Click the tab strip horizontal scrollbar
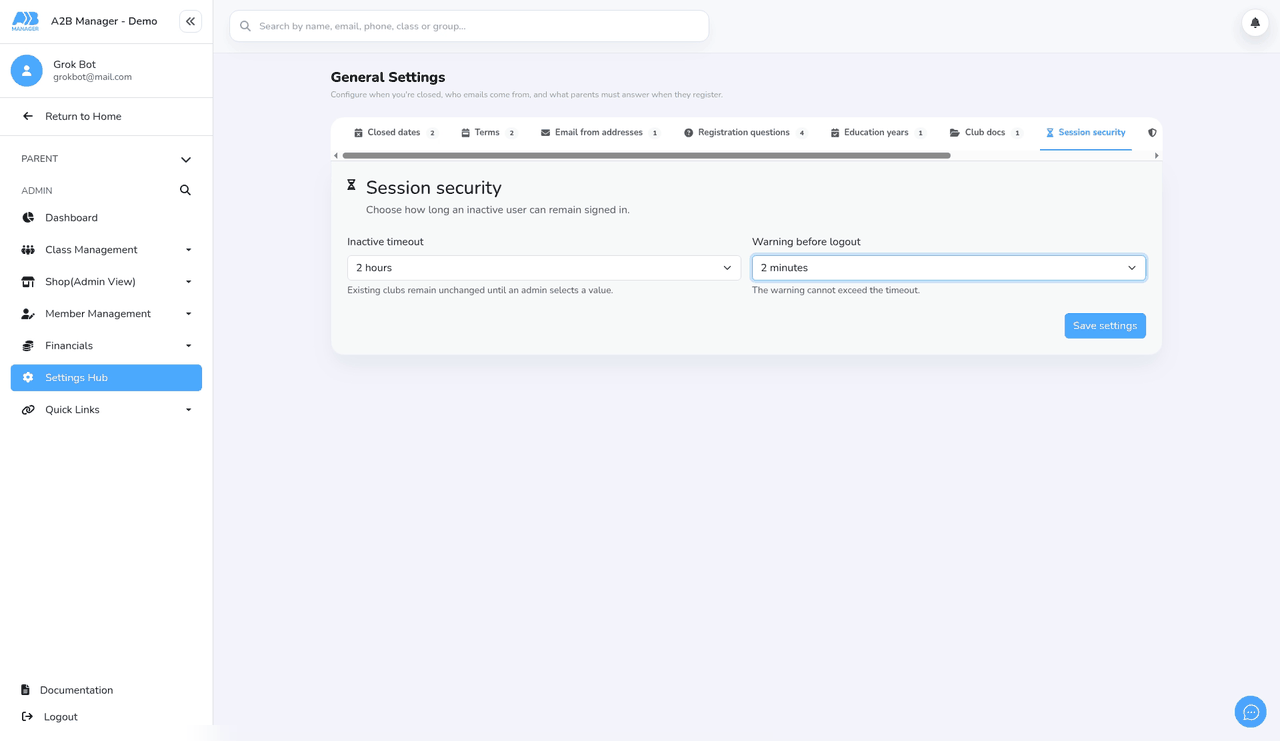 click(646, 156)
